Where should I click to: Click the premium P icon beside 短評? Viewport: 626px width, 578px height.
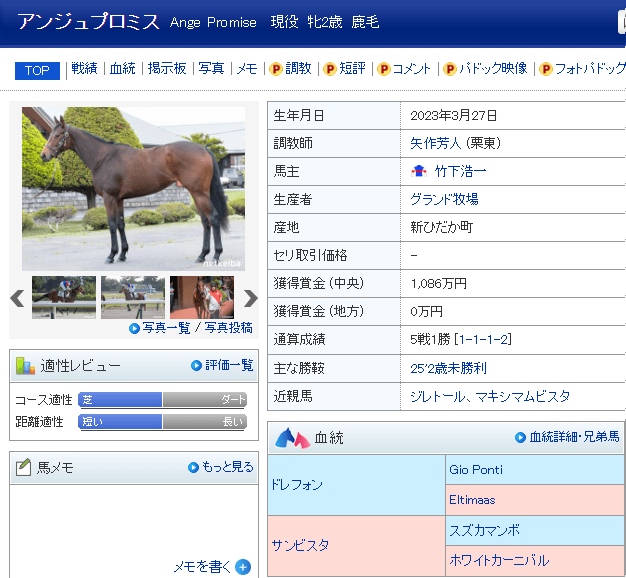coord(330,69)
